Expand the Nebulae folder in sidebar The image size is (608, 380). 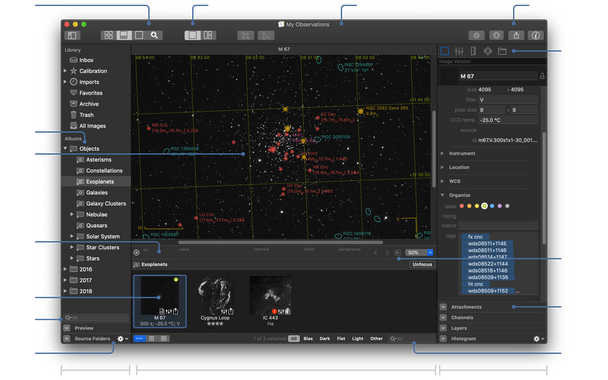(x=72, y=214)
